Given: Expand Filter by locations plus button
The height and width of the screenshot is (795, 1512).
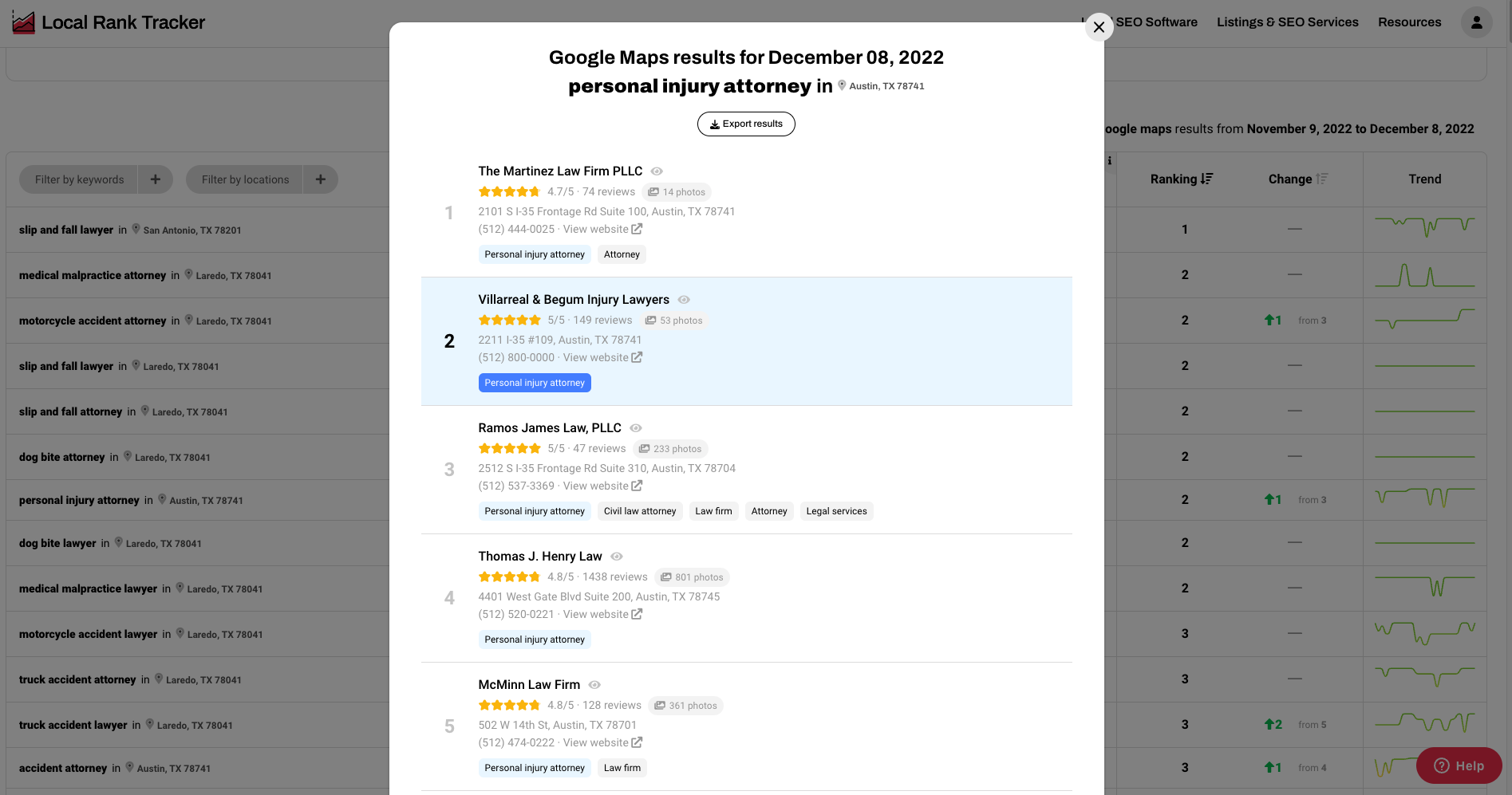Looking at the screenshot, I should click(x=320, y=179).
